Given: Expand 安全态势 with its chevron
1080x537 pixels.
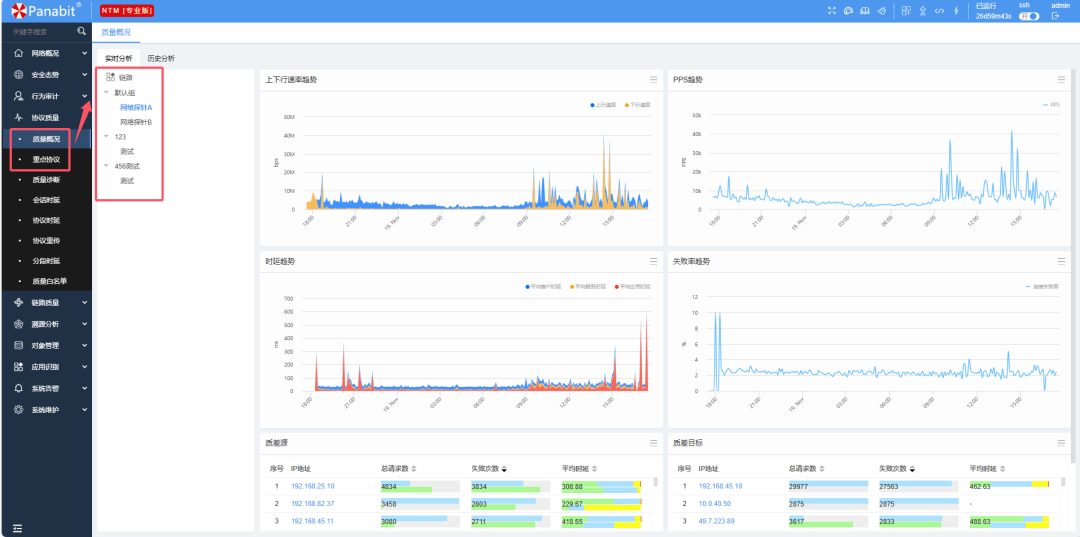Looking at the screenshot, I should coord(85,74).
